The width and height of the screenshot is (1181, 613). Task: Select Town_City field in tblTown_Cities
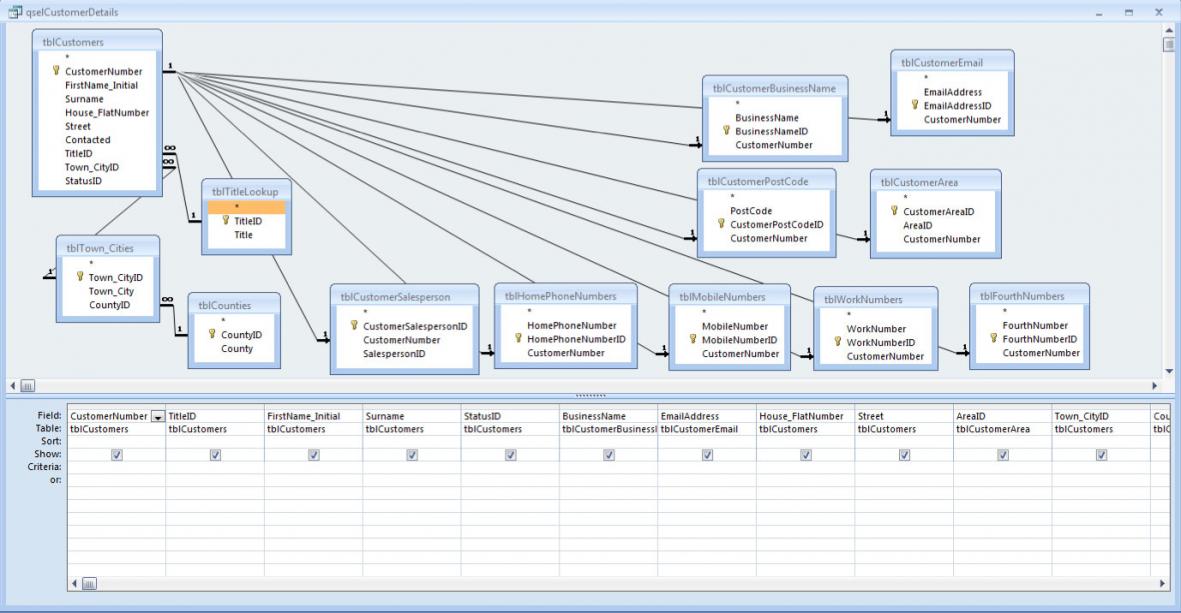pyautogui.click(x=111, y=291)
